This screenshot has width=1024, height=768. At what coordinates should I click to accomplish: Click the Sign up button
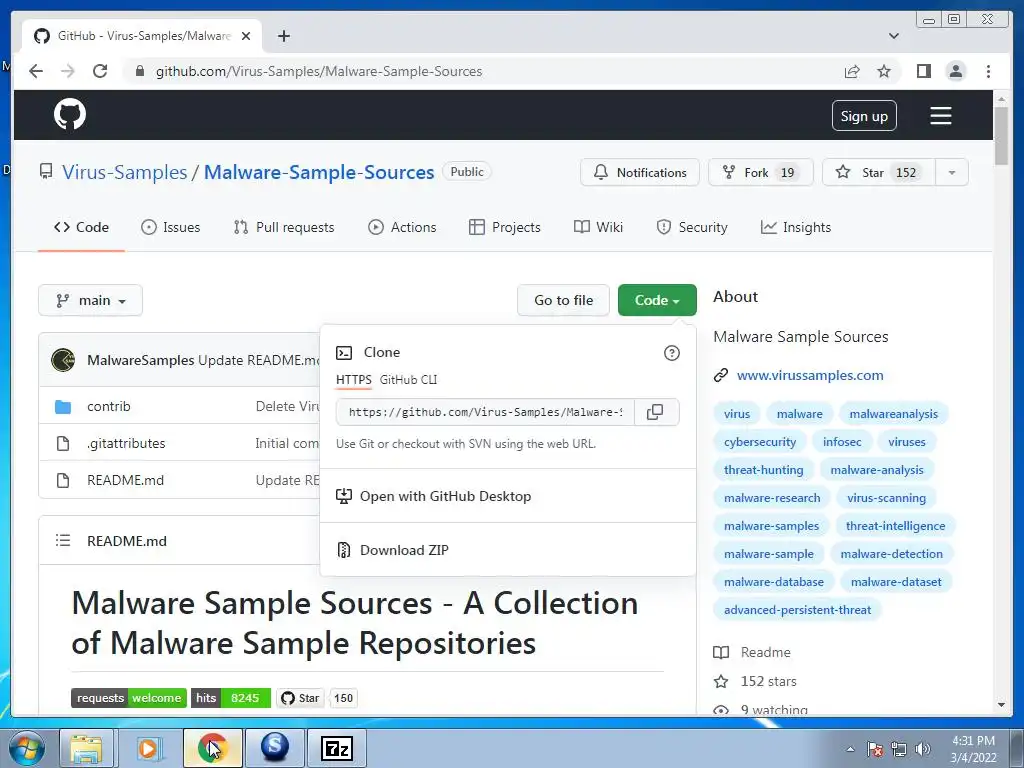coord(864,116)
